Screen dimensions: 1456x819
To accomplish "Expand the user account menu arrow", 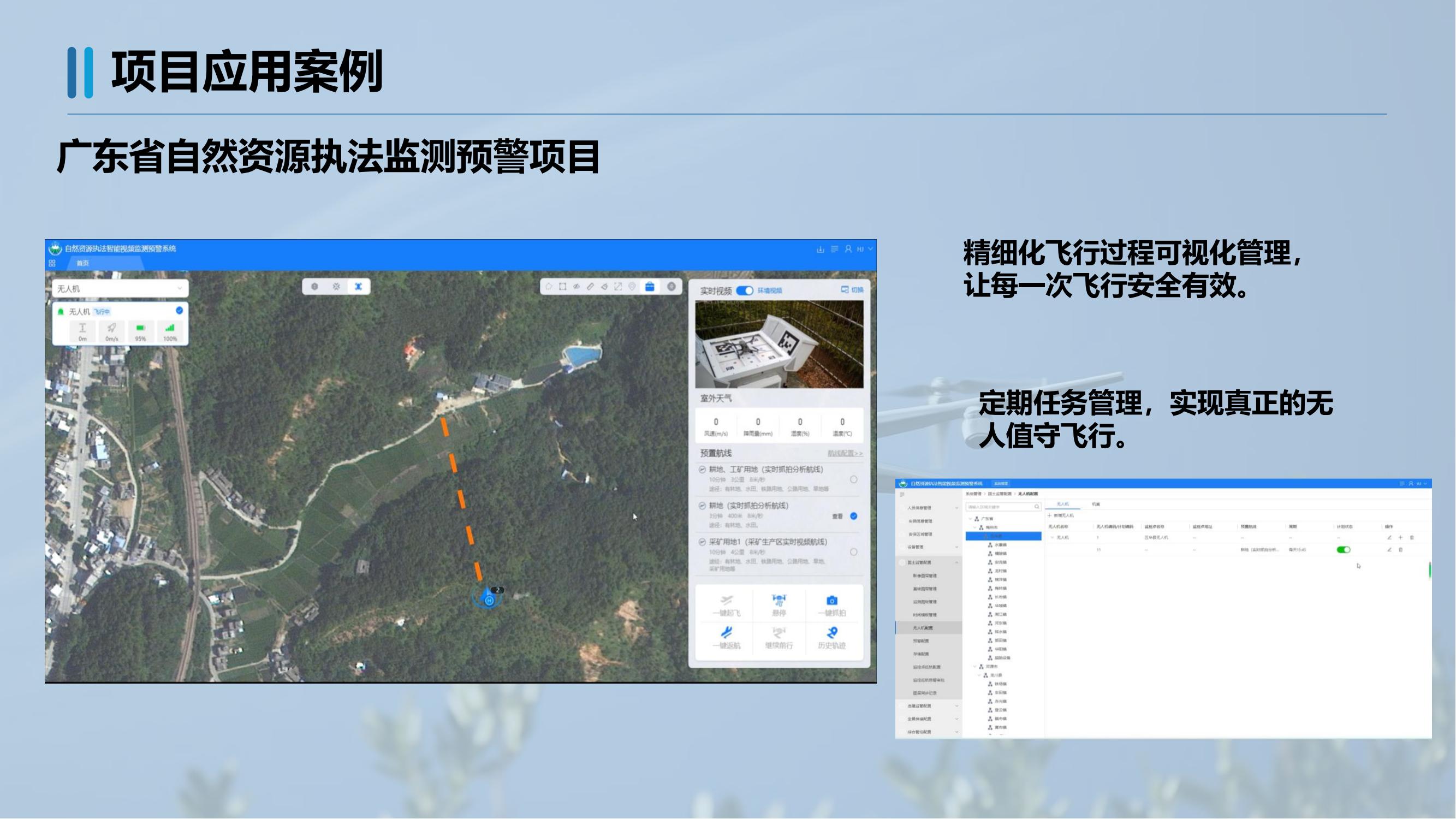I will (870, 248).
